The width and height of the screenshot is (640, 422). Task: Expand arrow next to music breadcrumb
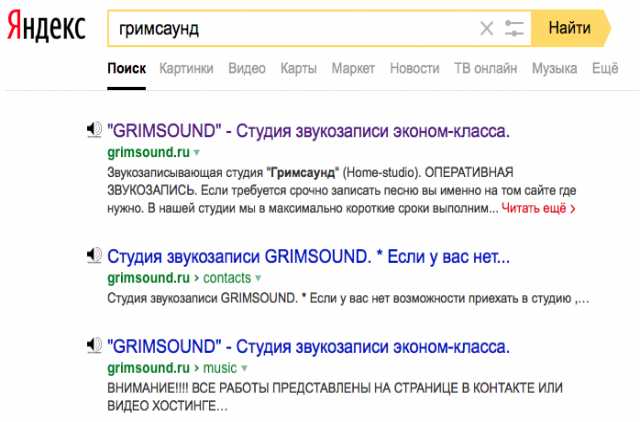pos(244,368)
